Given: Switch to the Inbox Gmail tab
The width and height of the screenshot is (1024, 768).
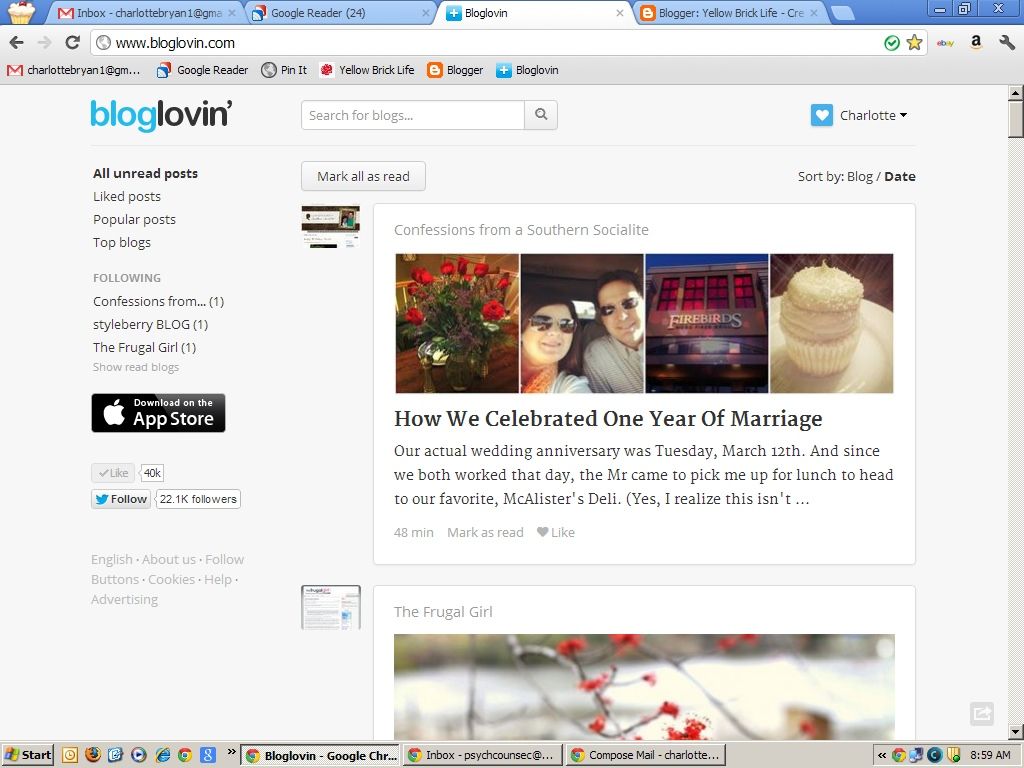Looking at the screenshot, I should tap(146, 13).
